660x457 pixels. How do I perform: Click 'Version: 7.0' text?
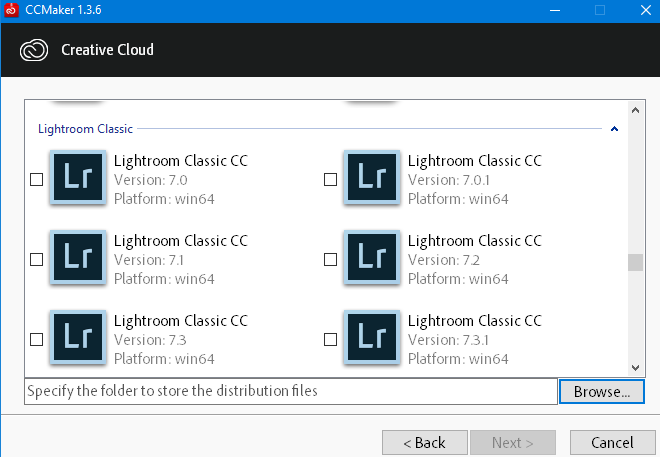point(151,180)
